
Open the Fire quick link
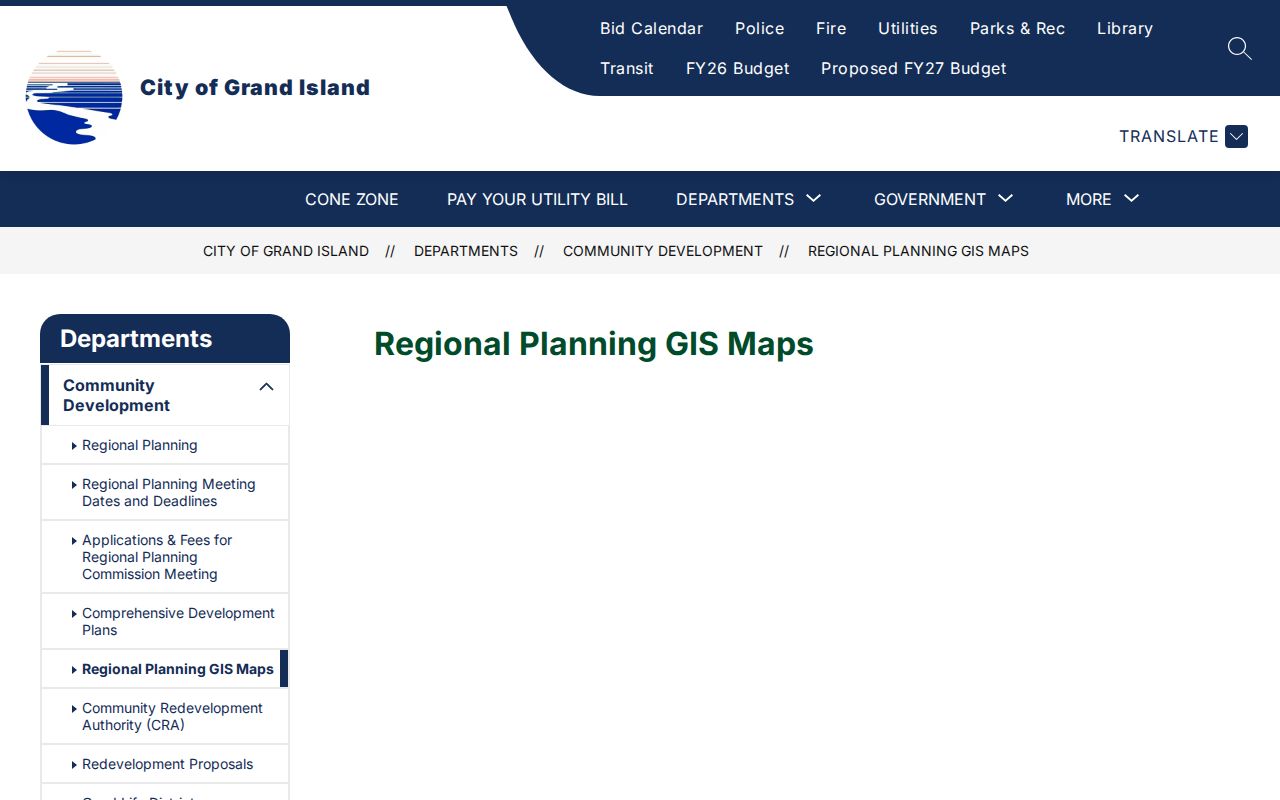(831, 29)
